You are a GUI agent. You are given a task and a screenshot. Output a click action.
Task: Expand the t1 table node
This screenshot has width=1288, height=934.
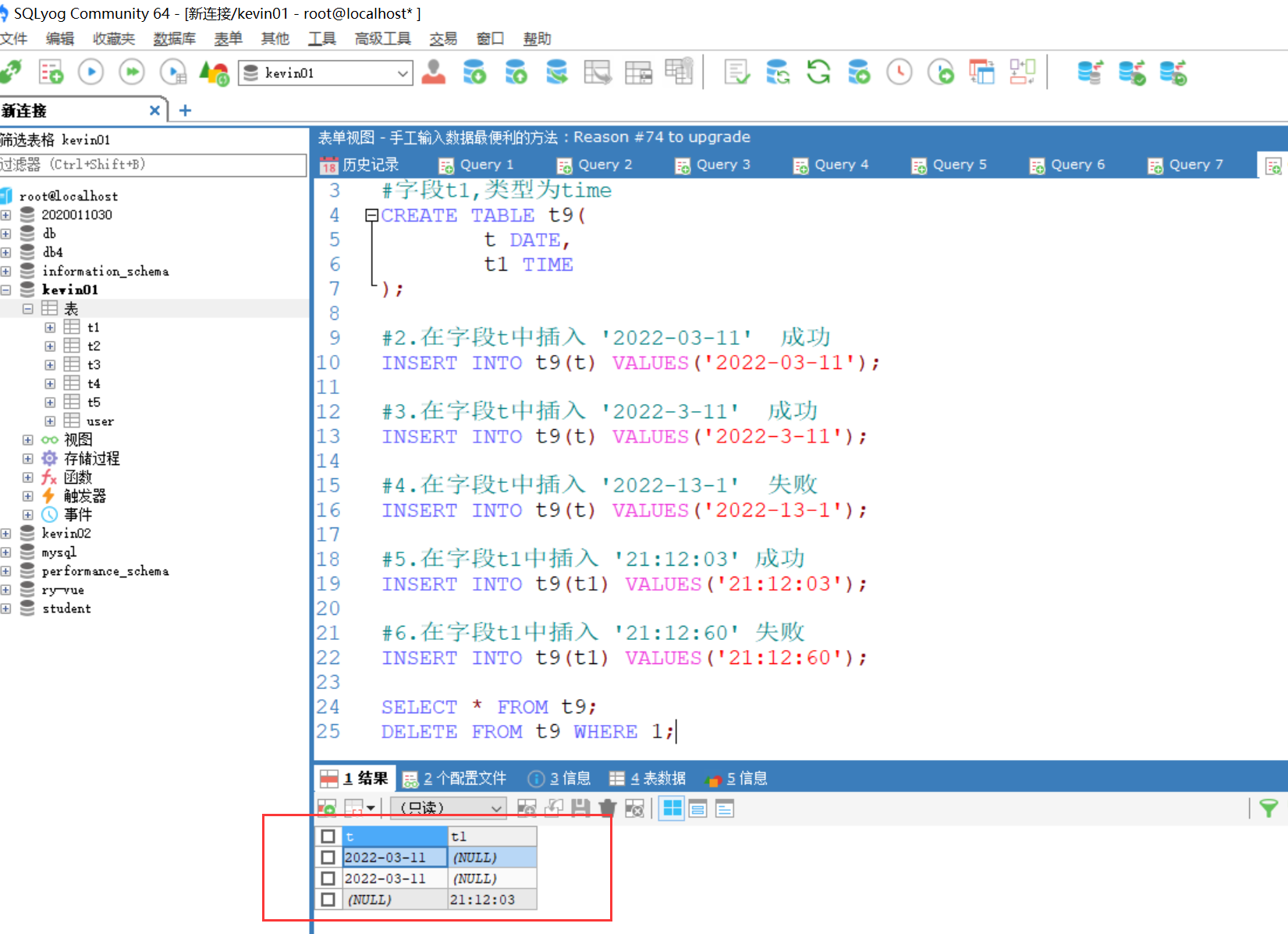point(50,327)
